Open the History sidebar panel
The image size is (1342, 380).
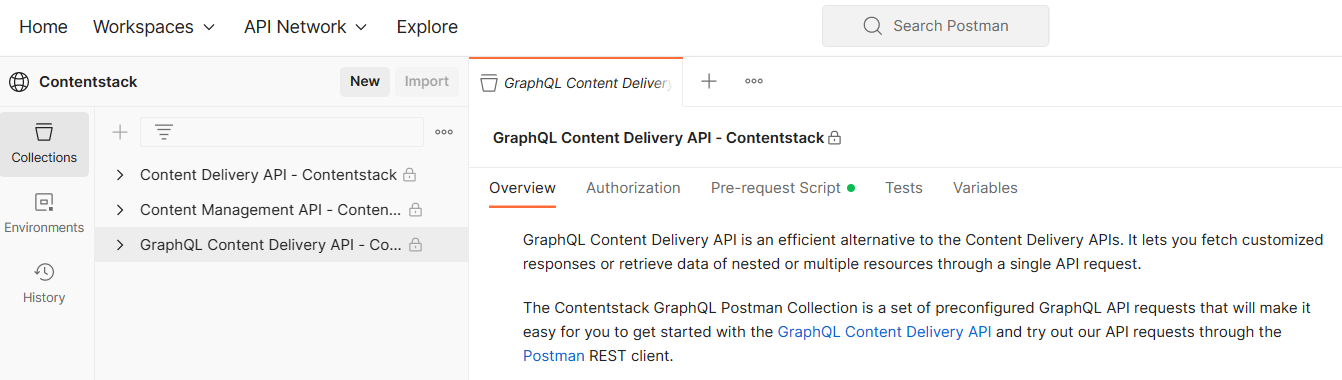pos(44,283)
